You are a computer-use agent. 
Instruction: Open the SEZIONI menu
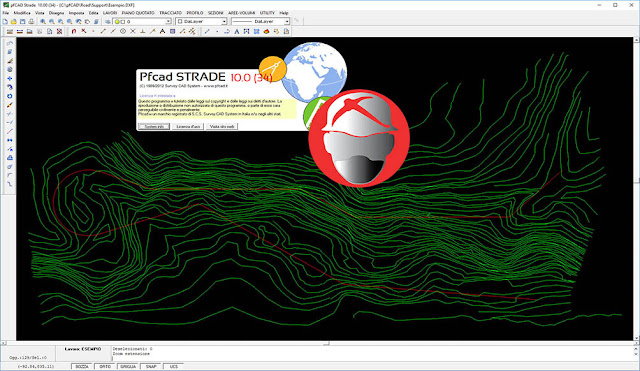pos(216,13)
